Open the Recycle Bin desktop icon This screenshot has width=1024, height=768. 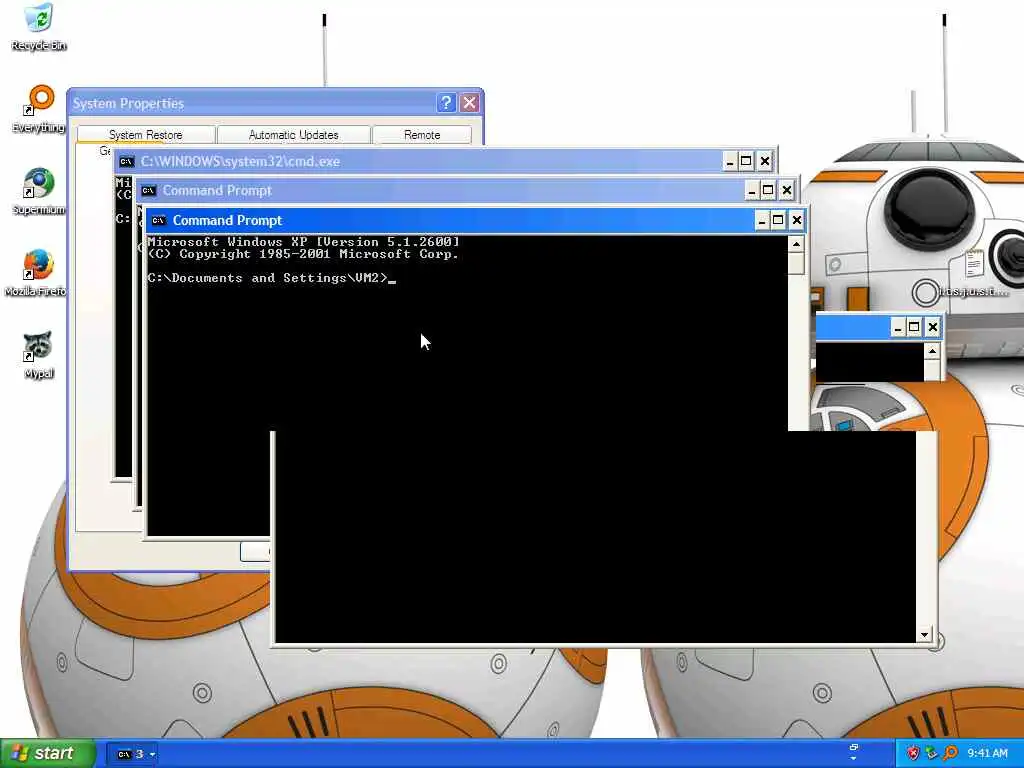(x=39, y=26)
